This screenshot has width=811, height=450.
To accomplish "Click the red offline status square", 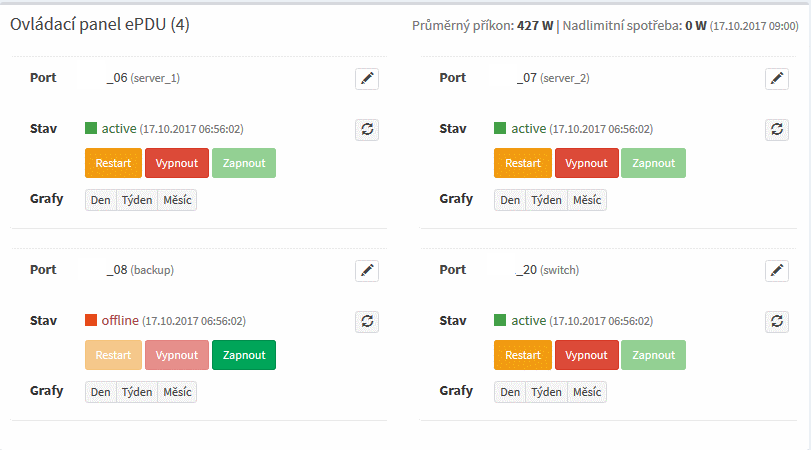I will [91, 320].
